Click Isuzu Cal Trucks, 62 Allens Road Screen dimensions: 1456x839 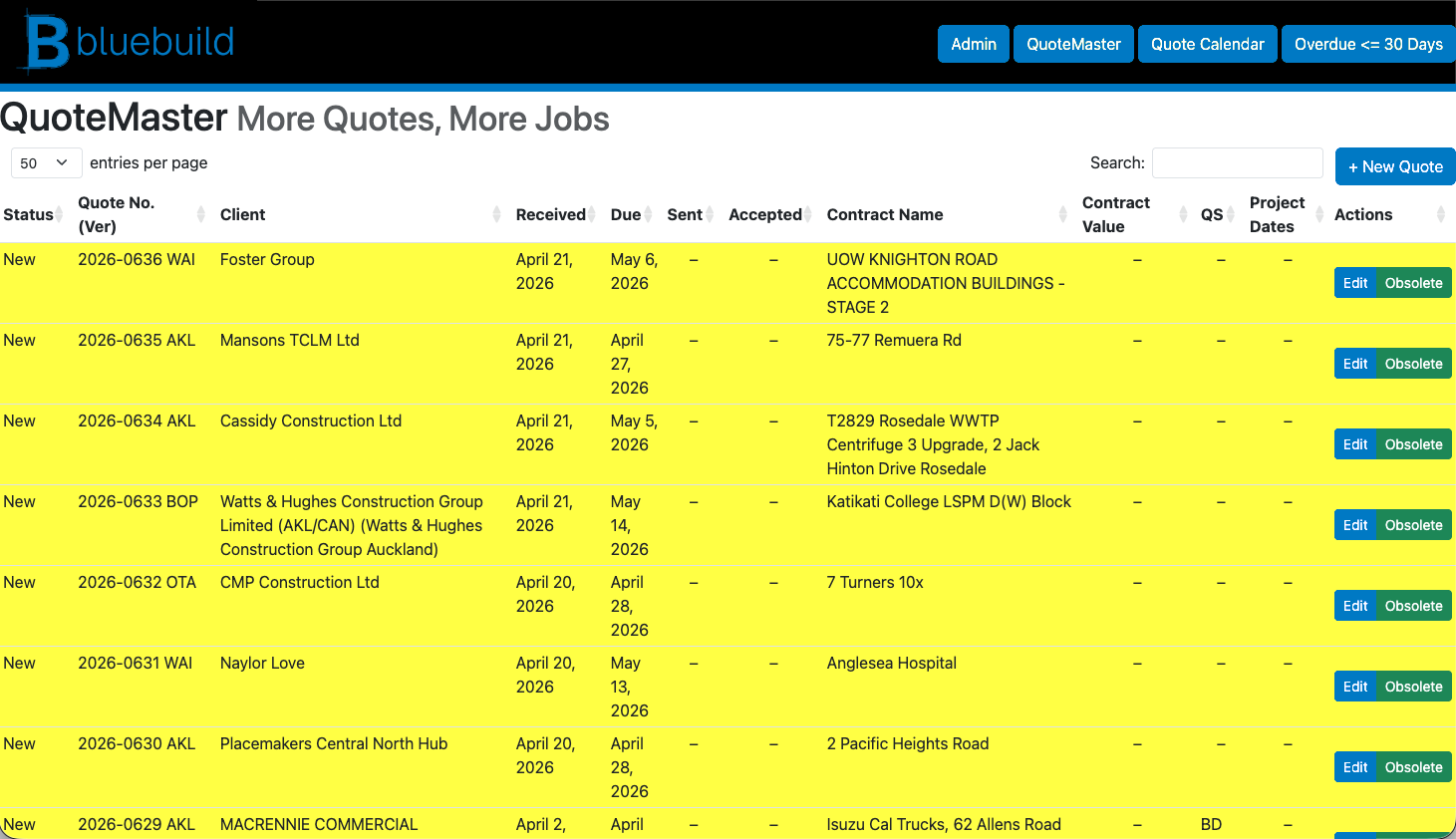click(944, 824)
